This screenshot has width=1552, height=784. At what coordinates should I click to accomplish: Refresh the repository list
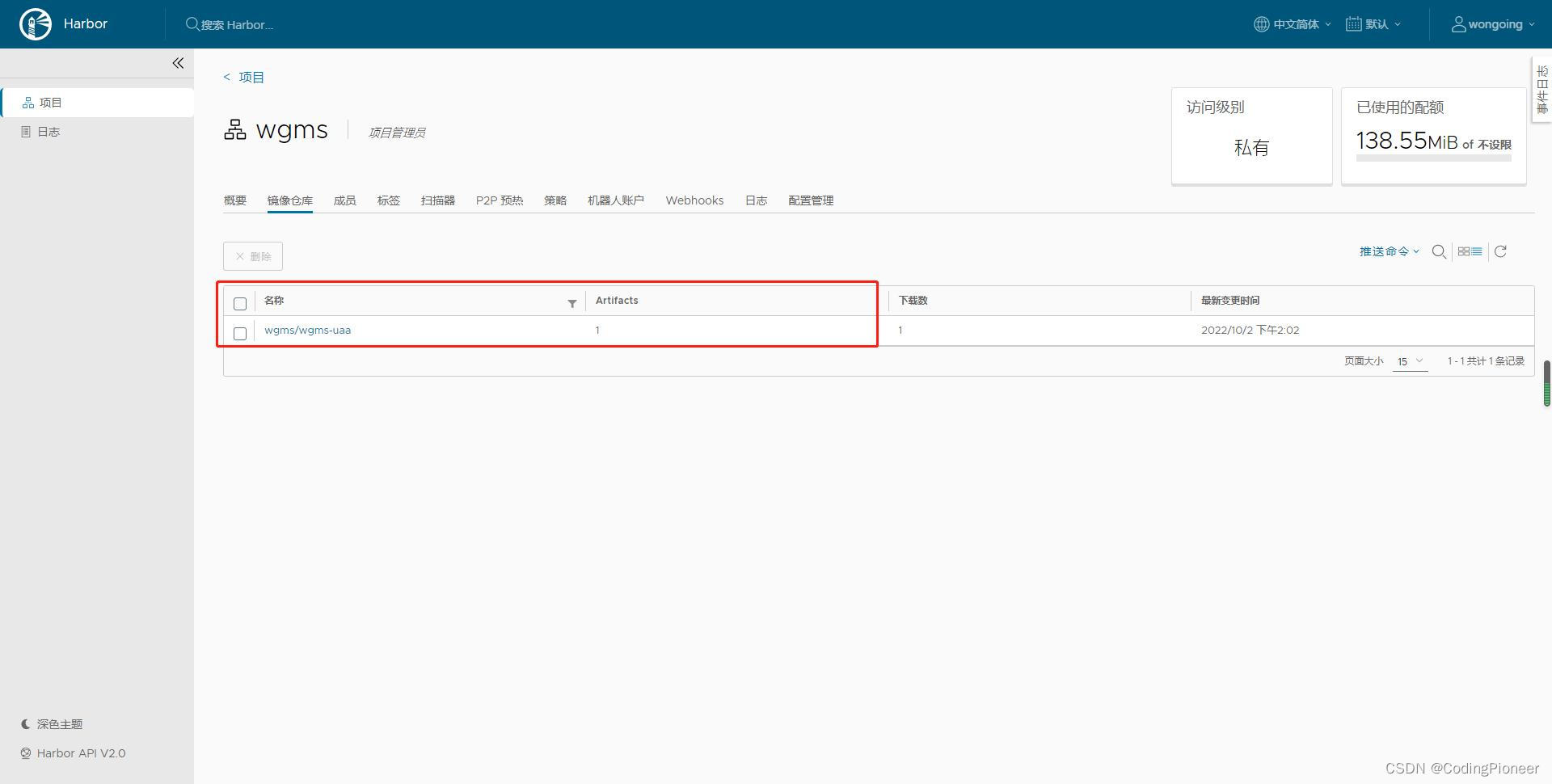1500,251
